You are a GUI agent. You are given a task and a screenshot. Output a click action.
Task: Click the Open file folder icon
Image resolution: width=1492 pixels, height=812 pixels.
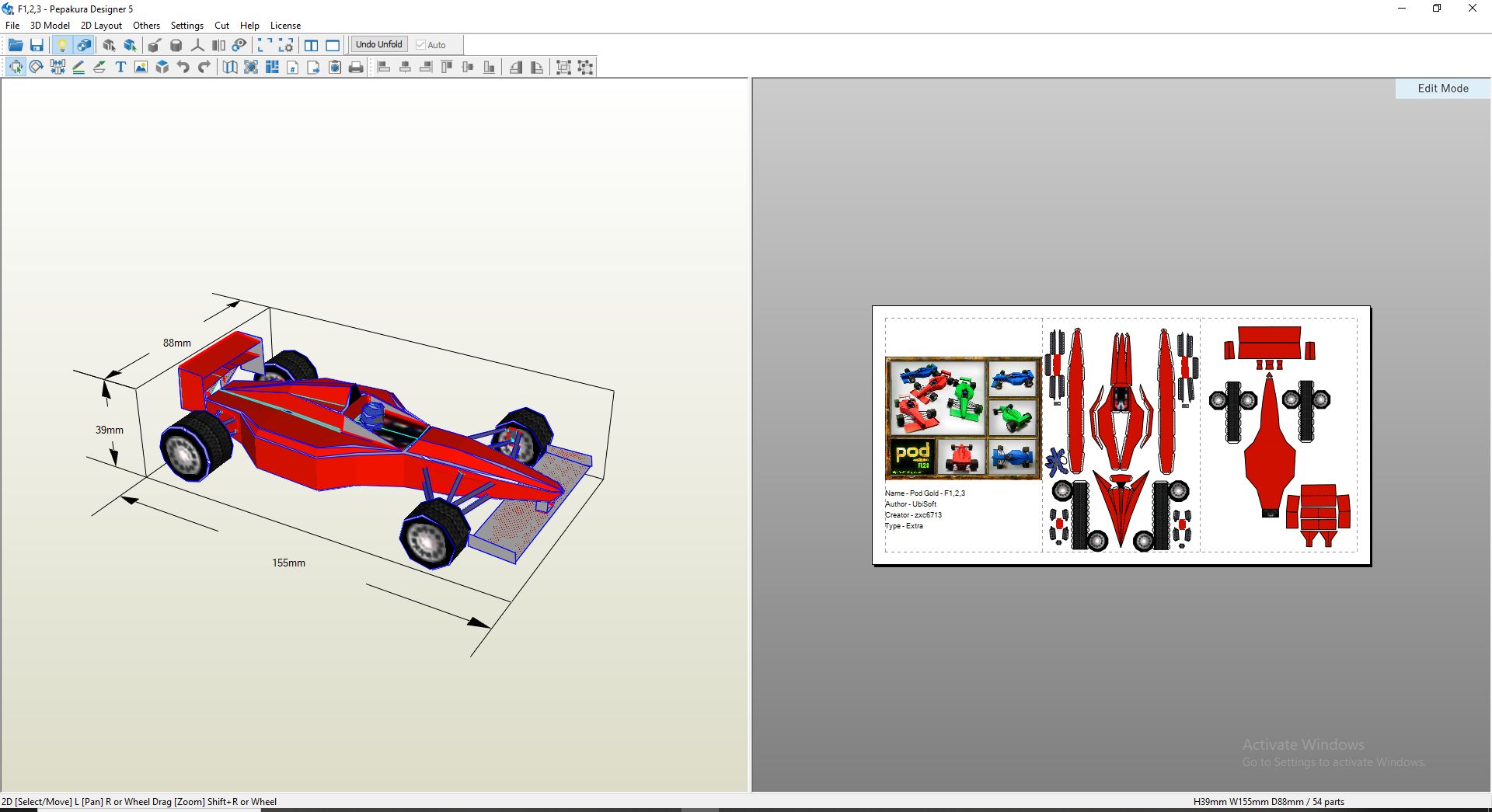pyautogui.click(x=16, y=45)
